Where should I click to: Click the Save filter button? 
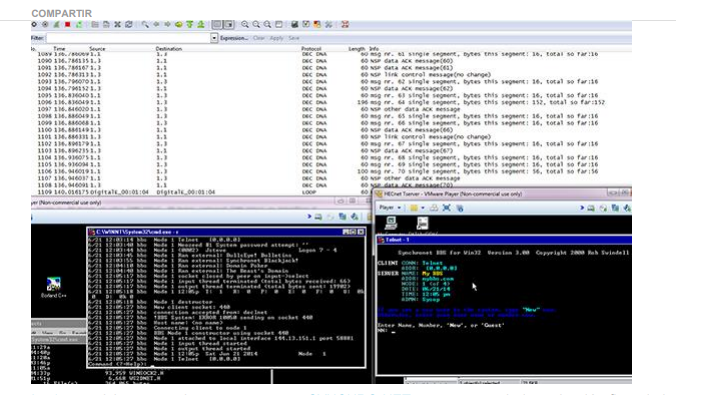294,38
